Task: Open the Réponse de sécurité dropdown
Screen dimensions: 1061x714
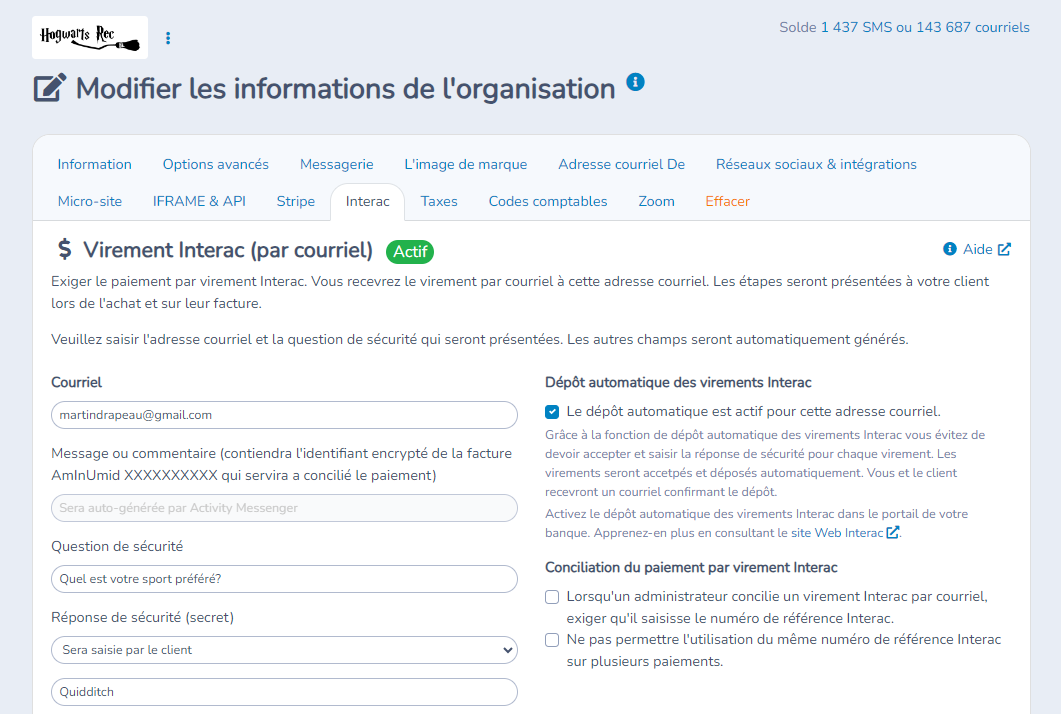Action: [284, 650]
